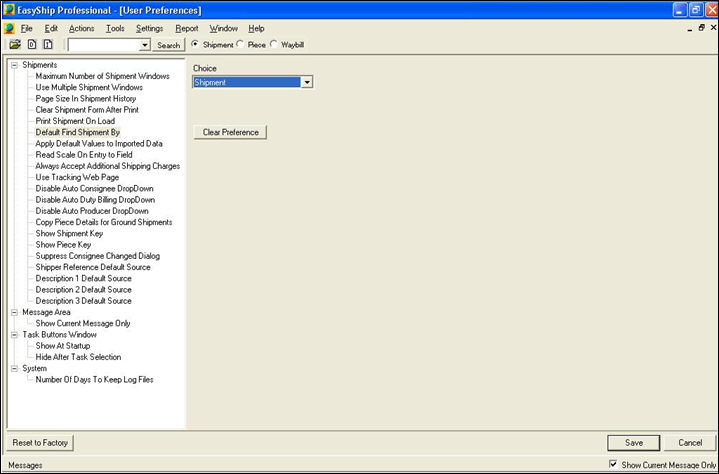Open the File menu

pos(27,28)
